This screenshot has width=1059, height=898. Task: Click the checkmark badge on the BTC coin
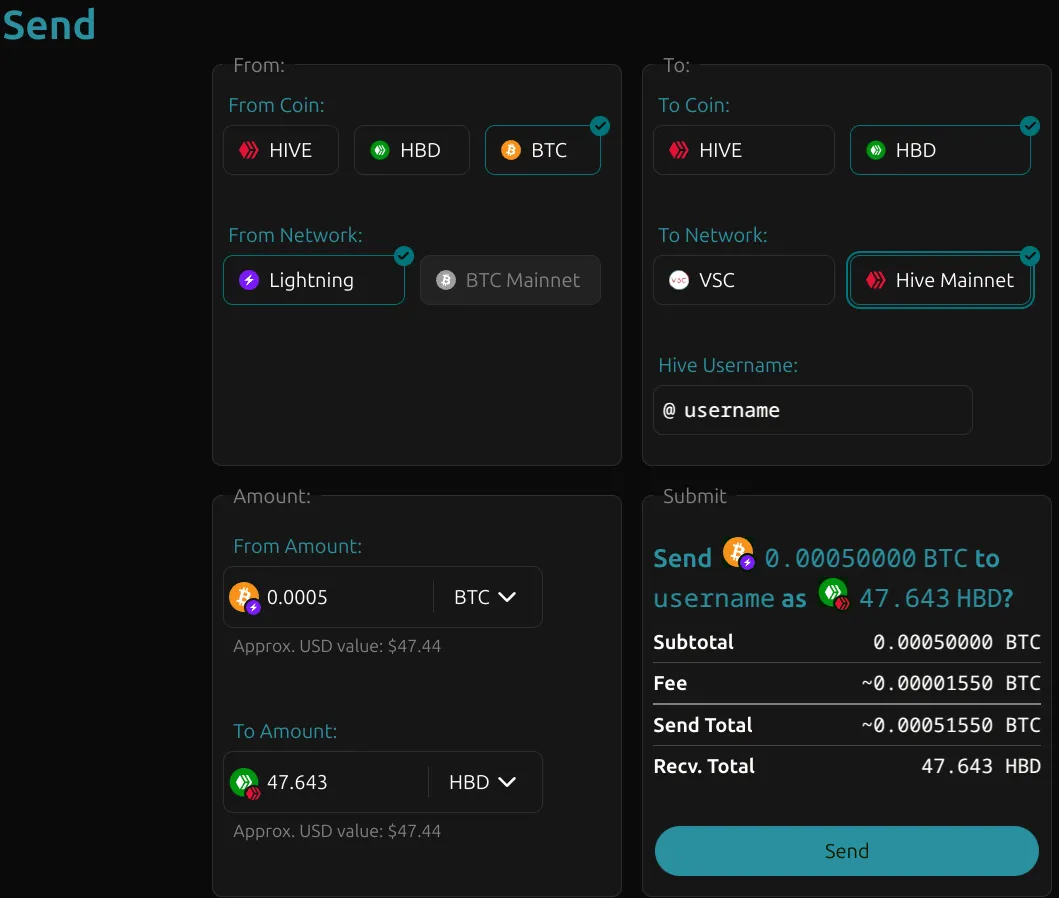(600, 126)
